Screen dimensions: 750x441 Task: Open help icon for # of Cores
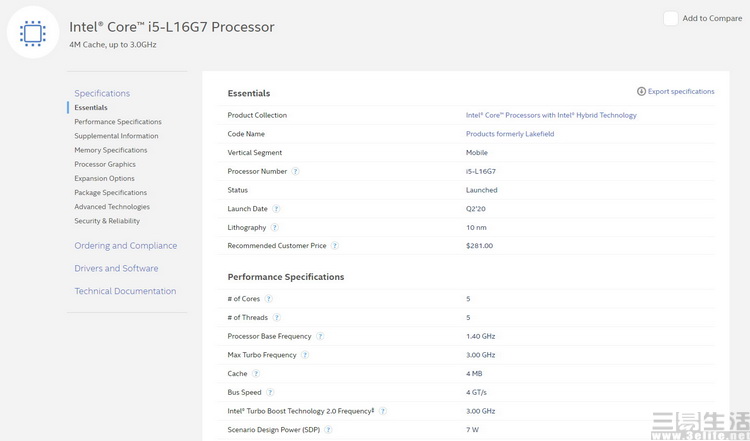point(269,299)
